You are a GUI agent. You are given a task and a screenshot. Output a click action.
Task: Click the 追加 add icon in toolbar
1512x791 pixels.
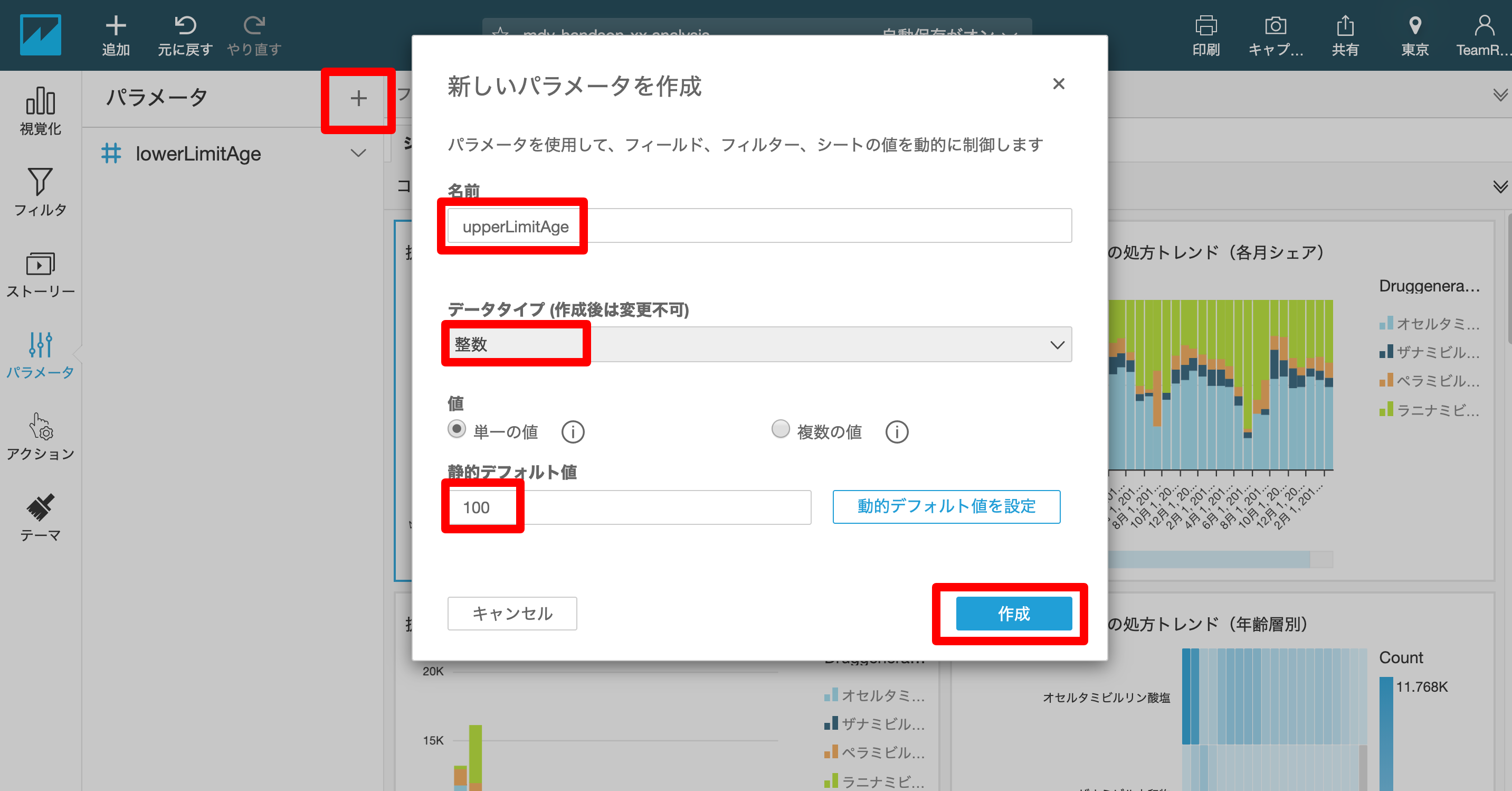click(116, 26)
